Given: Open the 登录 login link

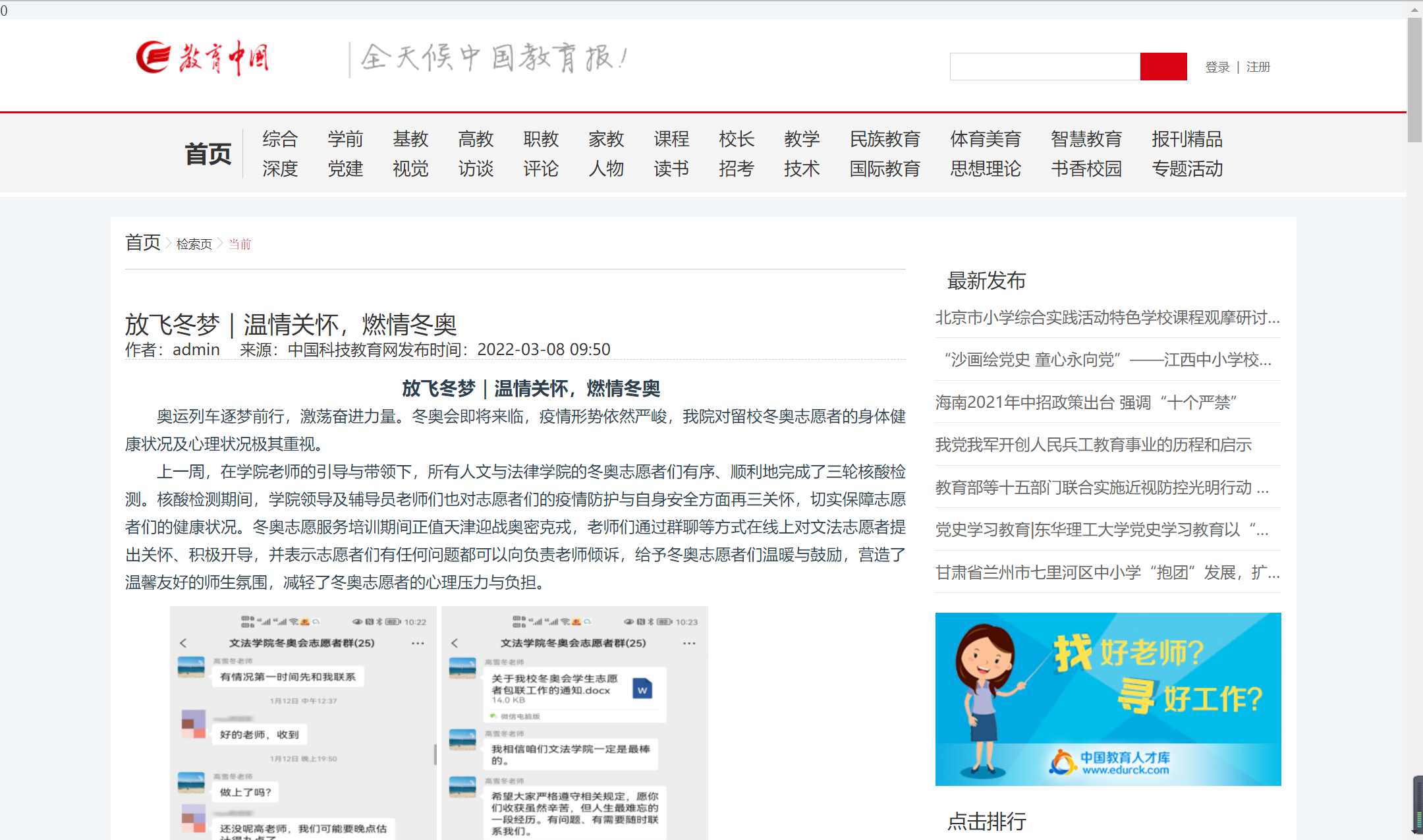Looking at the screenshot, I should pyautogui.click(x=1217, y=67).
